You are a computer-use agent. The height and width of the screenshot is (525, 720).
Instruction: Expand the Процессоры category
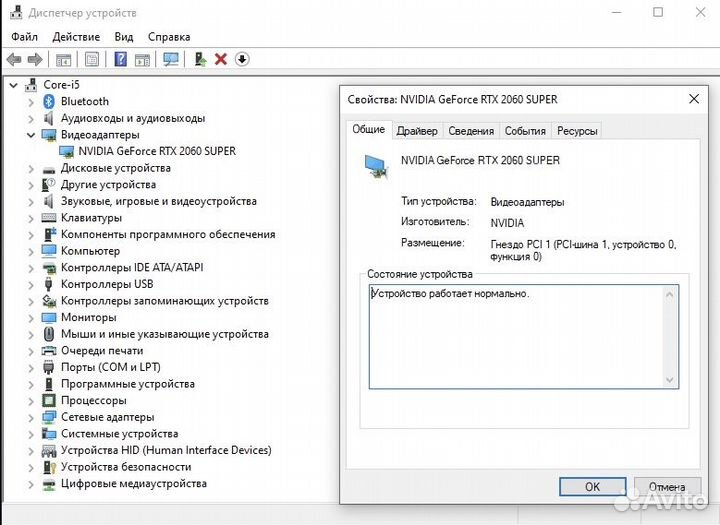click(30, 401)
